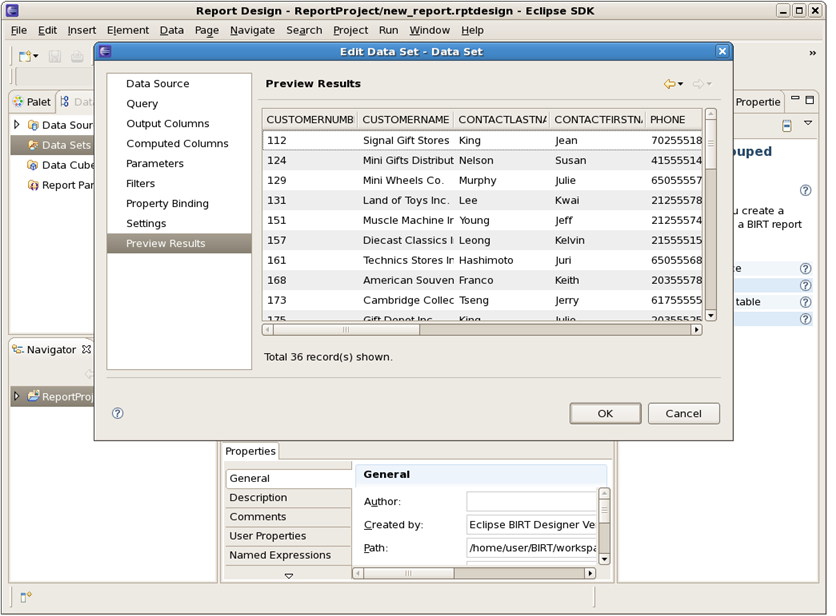Click the Report Parameters icon in Data Explorer

(x=33, y=185)
